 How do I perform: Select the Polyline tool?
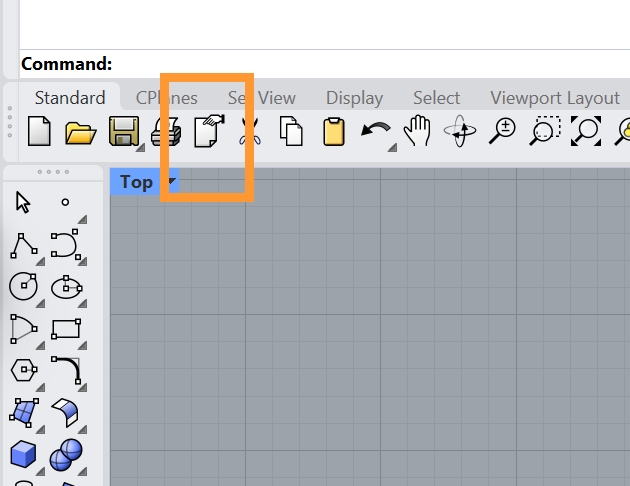click(24, 244)
